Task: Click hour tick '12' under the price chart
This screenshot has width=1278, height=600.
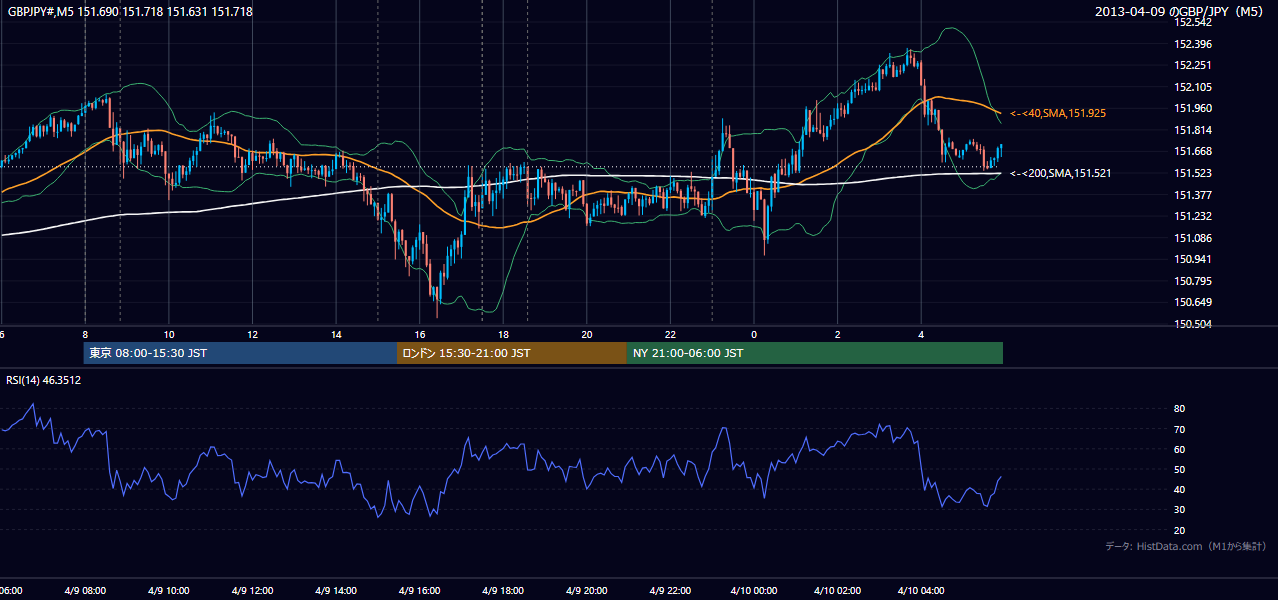Action: (x=253, y=334)
